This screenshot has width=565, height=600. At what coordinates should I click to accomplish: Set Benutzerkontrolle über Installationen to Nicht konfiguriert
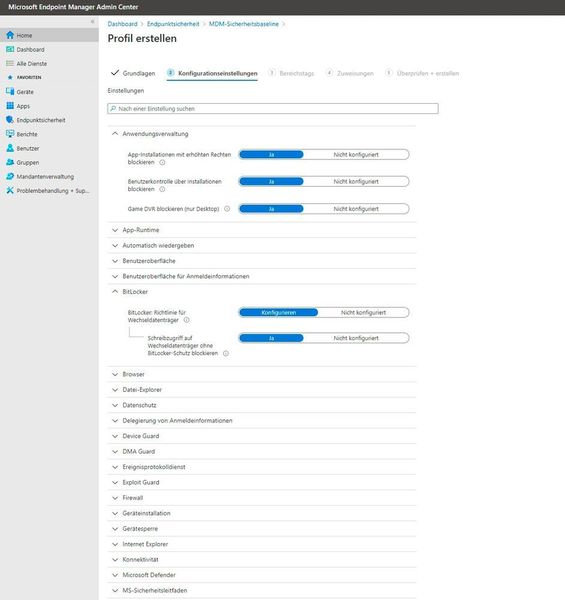click(x=356, y=181)
